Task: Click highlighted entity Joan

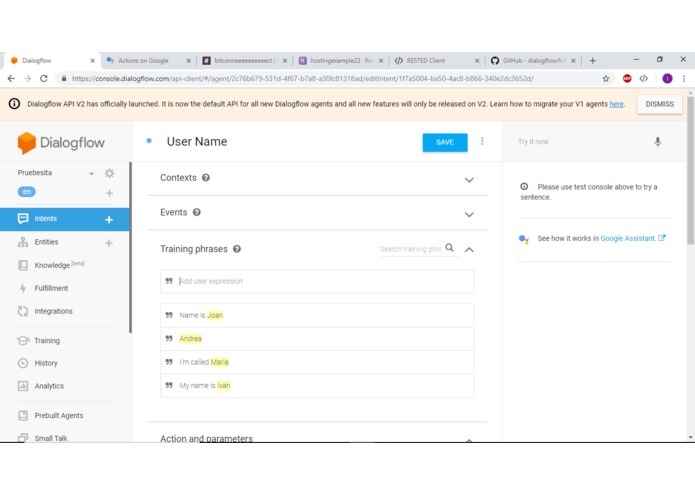Action: (x=215, y=315)
